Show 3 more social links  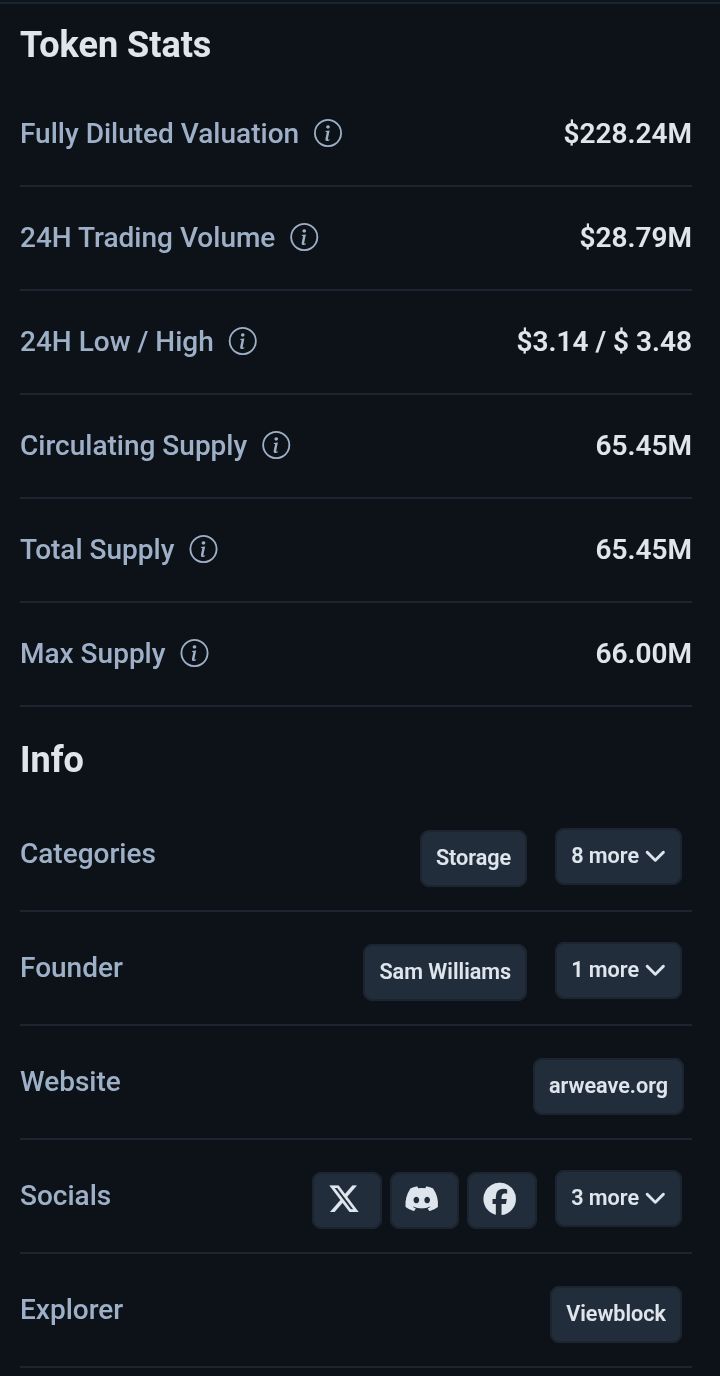[618, 1198]
